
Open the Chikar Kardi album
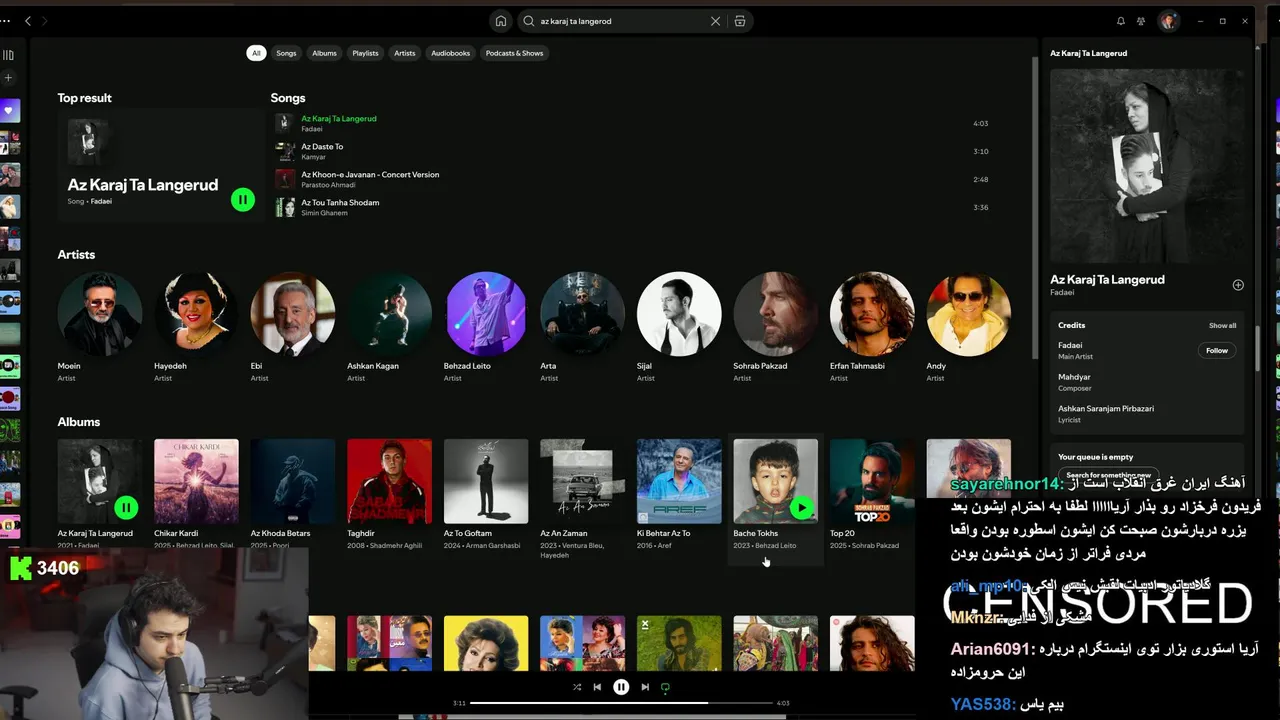[x=196, y=482]
